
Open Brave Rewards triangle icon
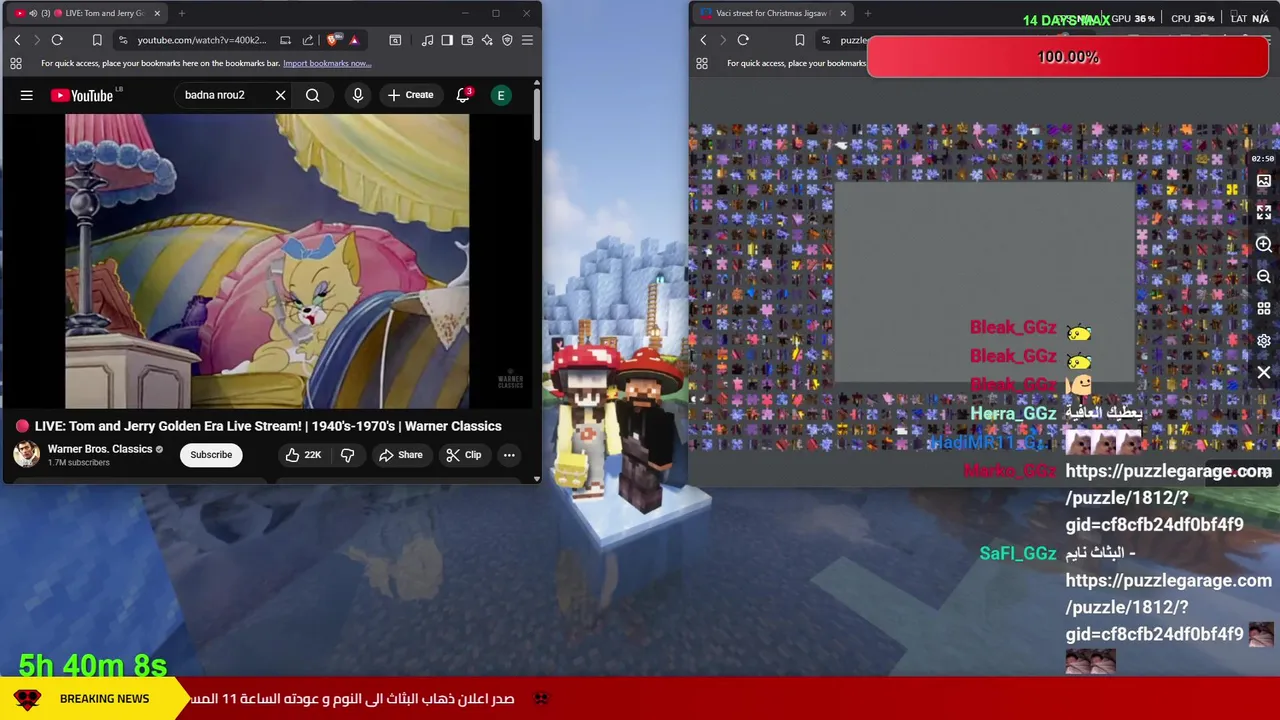point(354,40)
